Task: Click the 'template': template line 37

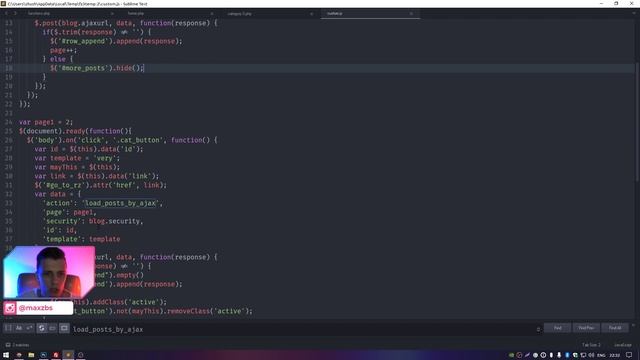Action: (x=81, y=239)
